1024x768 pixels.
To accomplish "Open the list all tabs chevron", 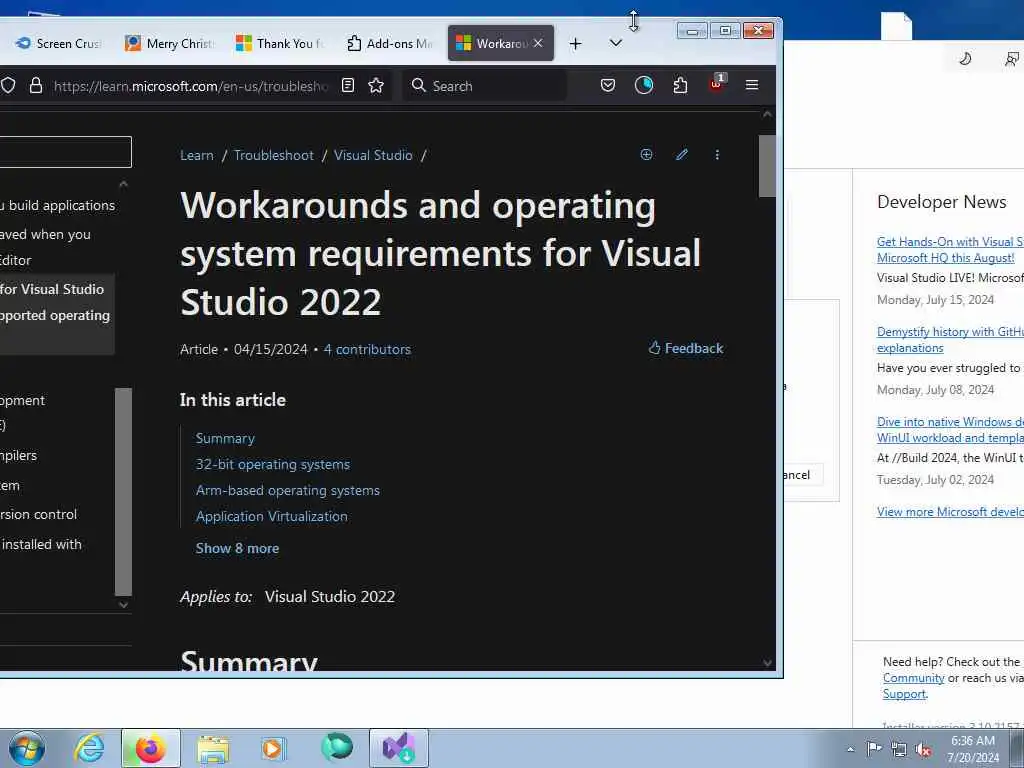I will tap(615, 43).
